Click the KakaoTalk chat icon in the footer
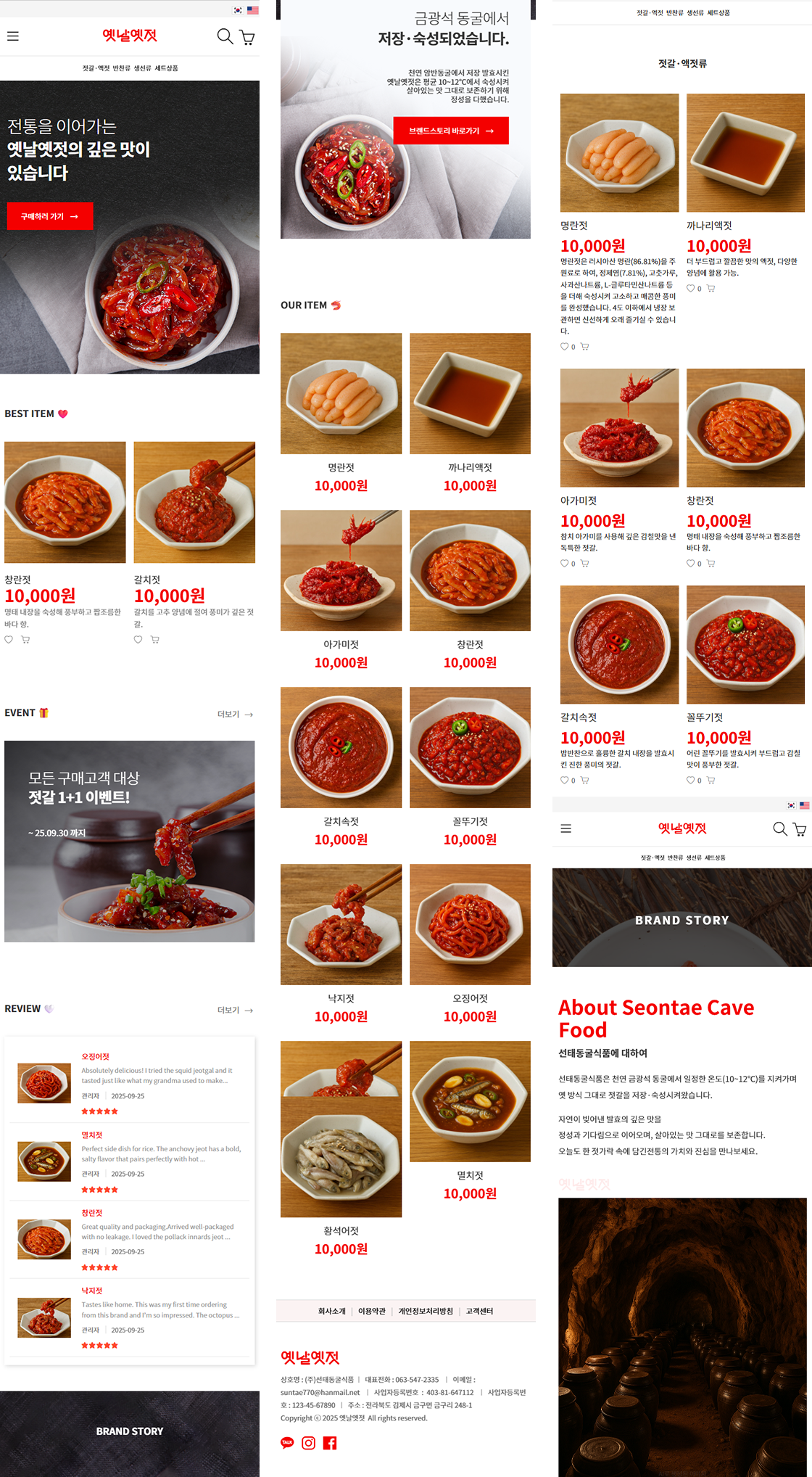The height and width of the screenshot is (1477, 812). point(287,1443)
